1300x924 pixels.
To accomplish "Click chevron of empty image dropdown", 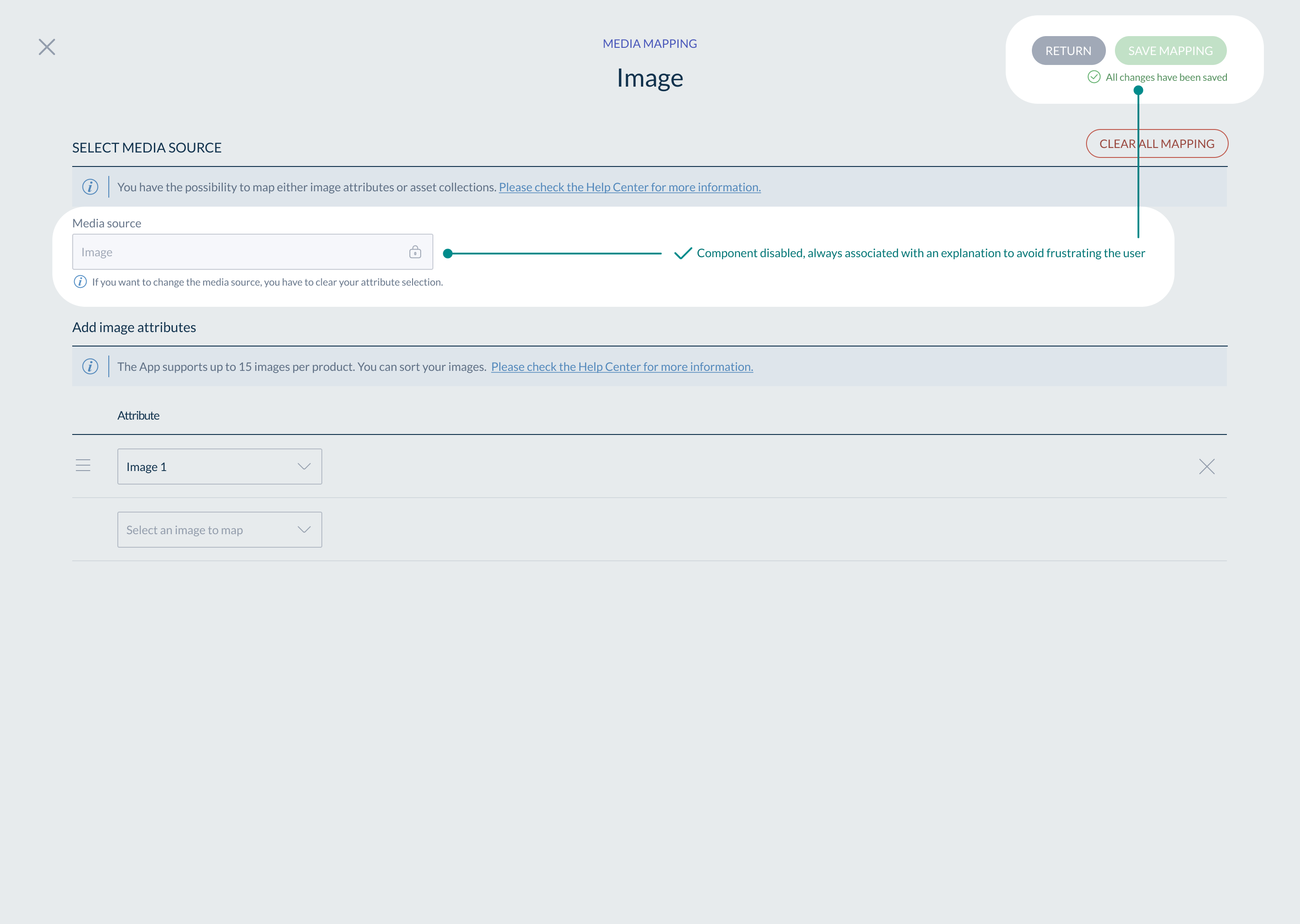I will coord(304,530).
